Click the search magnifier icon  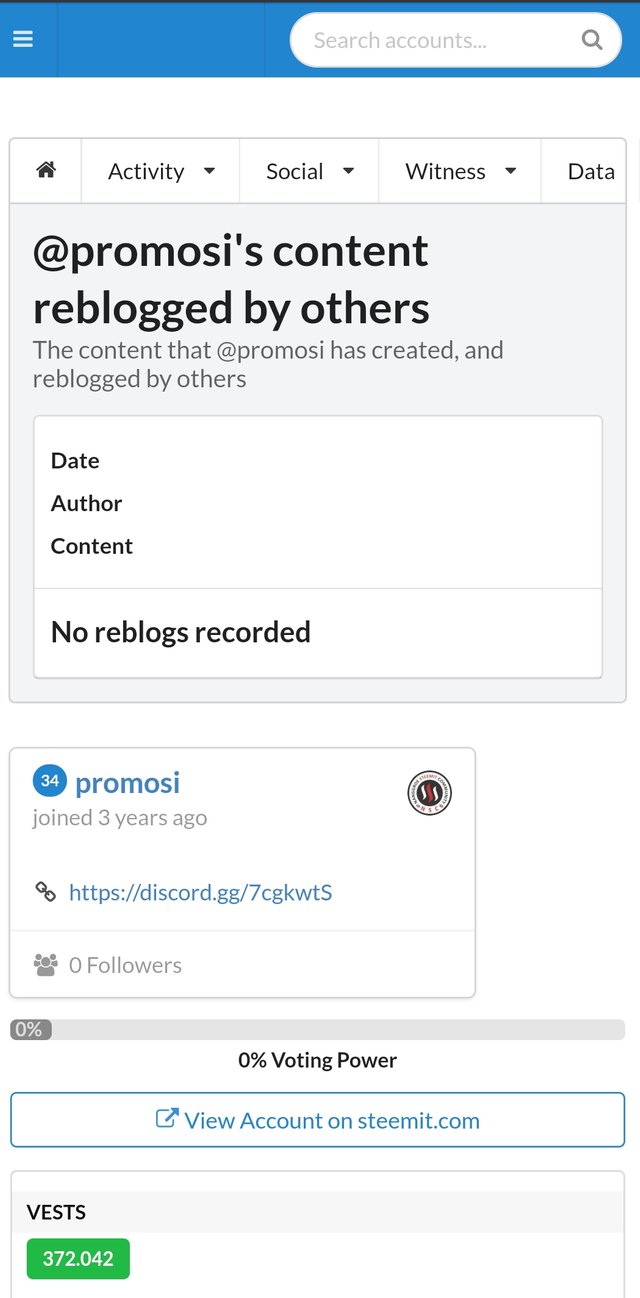(x=592, y=40)
